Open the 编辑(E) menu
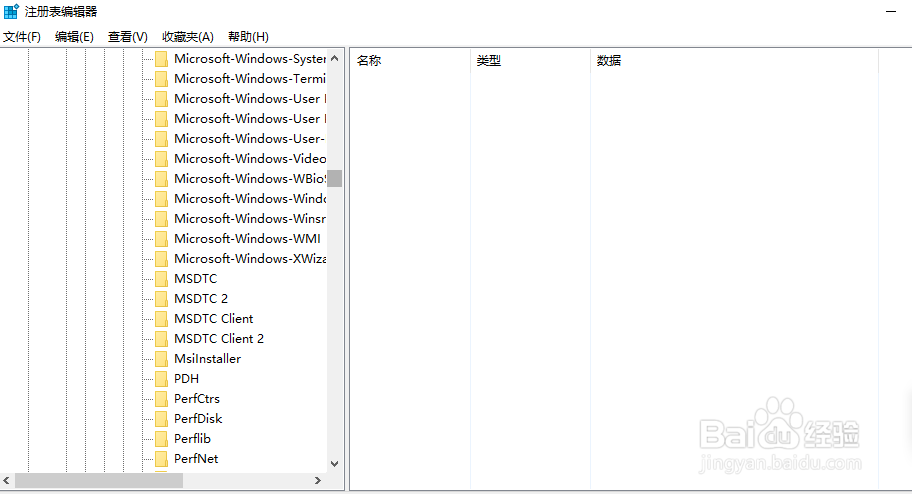The height and width of the screenshot is (494, 912). click(74, 37)
